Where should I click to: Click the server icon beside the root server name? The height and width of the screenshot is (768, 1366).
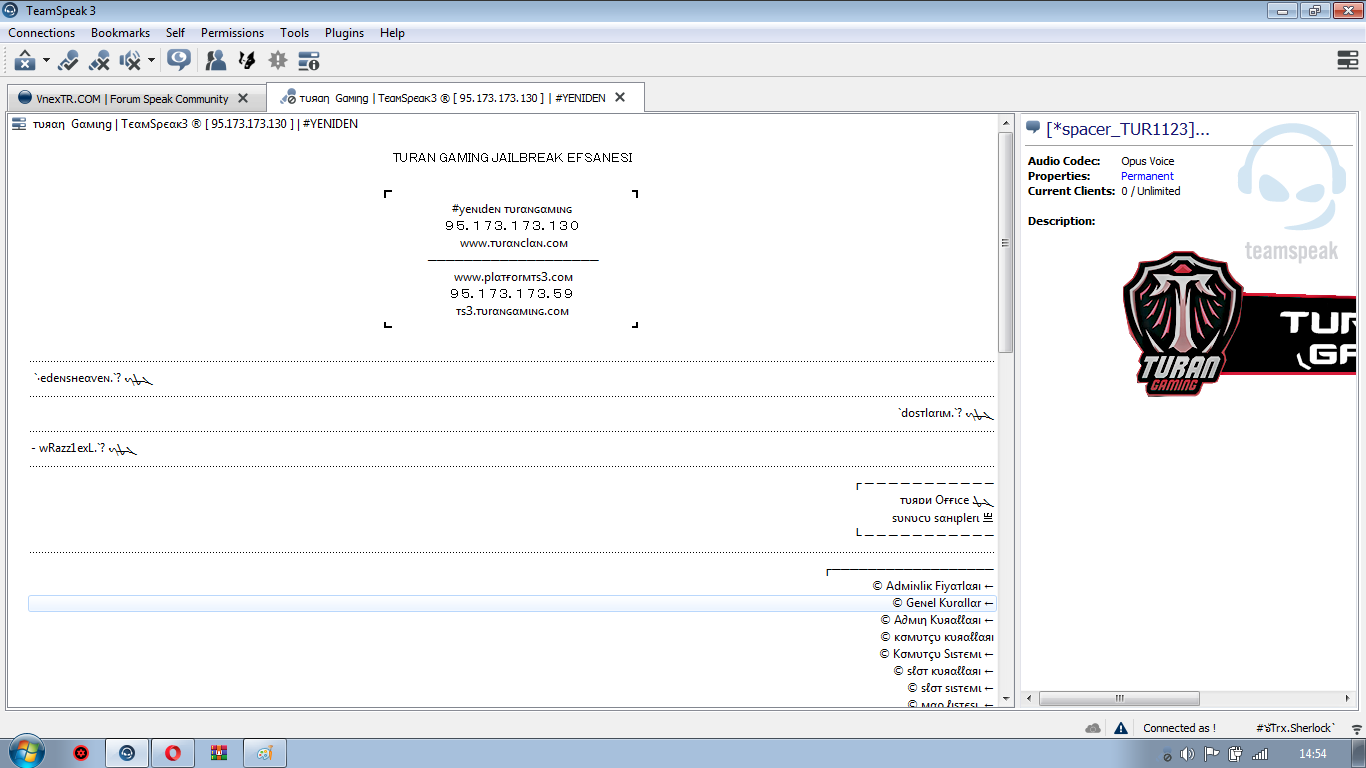coord(19,124)
